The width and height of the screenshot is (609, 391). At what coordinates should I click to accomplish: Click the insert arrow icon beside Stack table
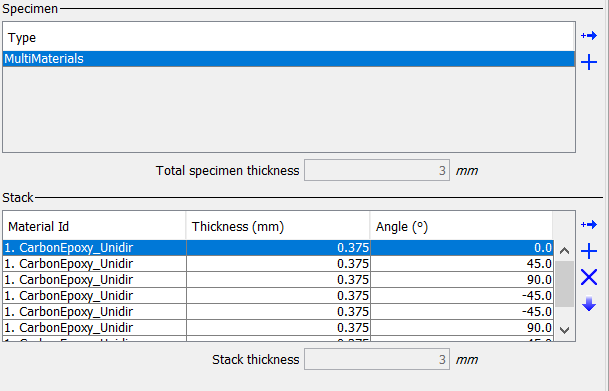click(589, 224)
